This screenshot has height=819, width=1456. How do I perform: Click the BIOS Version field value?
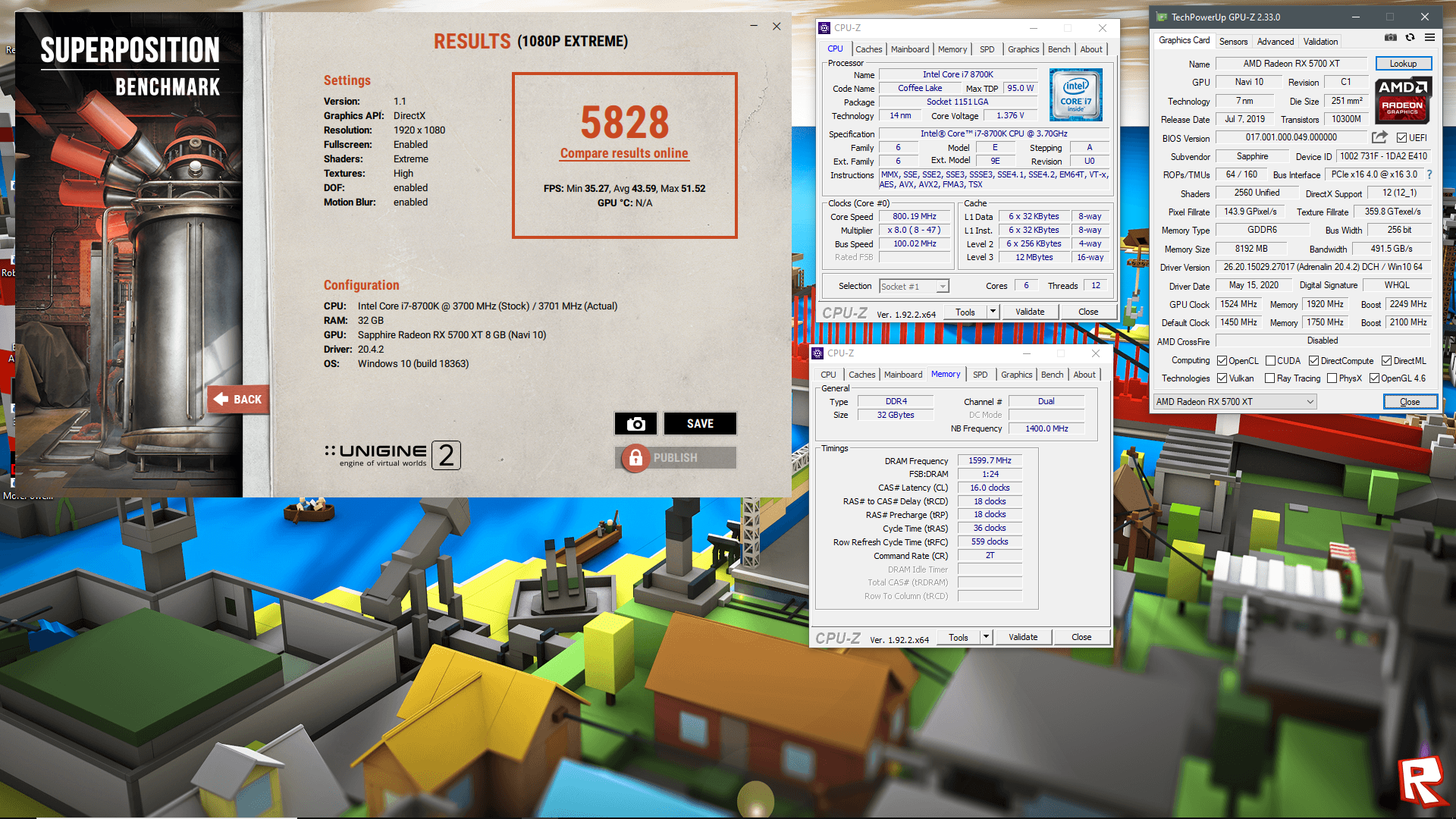1291,137
